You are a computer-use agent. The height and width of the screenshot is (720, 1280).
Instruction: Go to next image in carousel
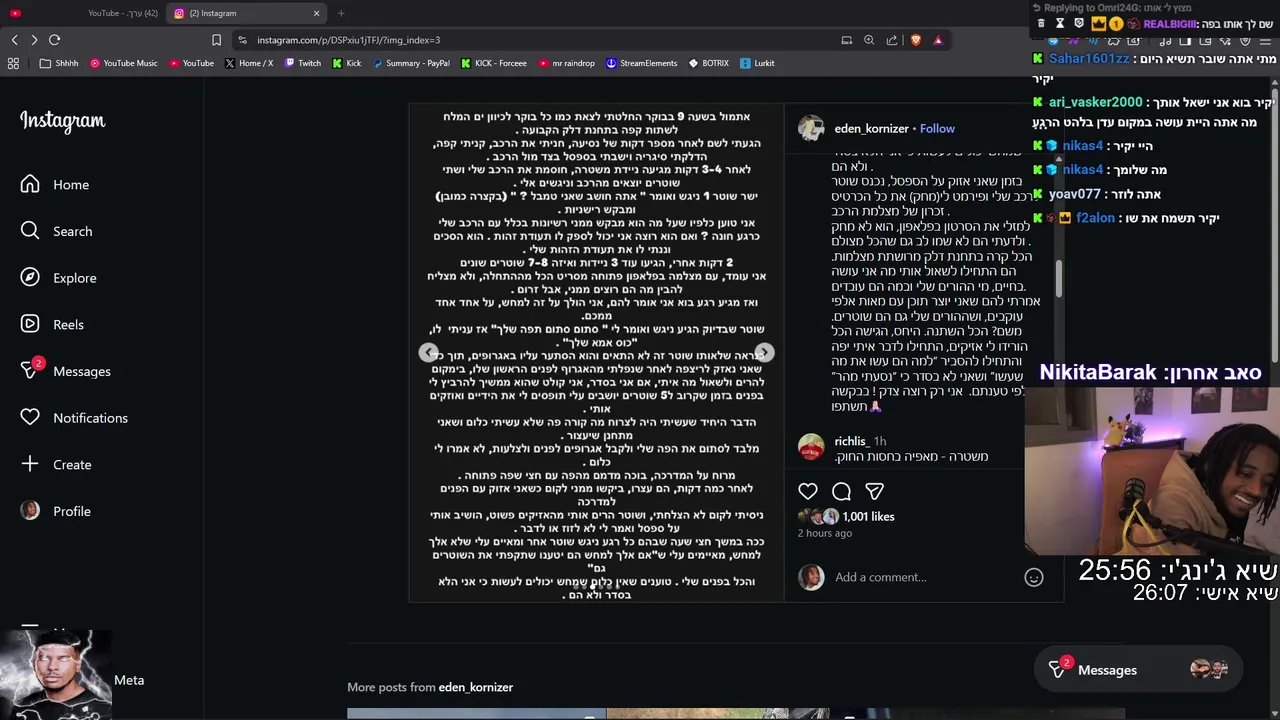point(764,352)
